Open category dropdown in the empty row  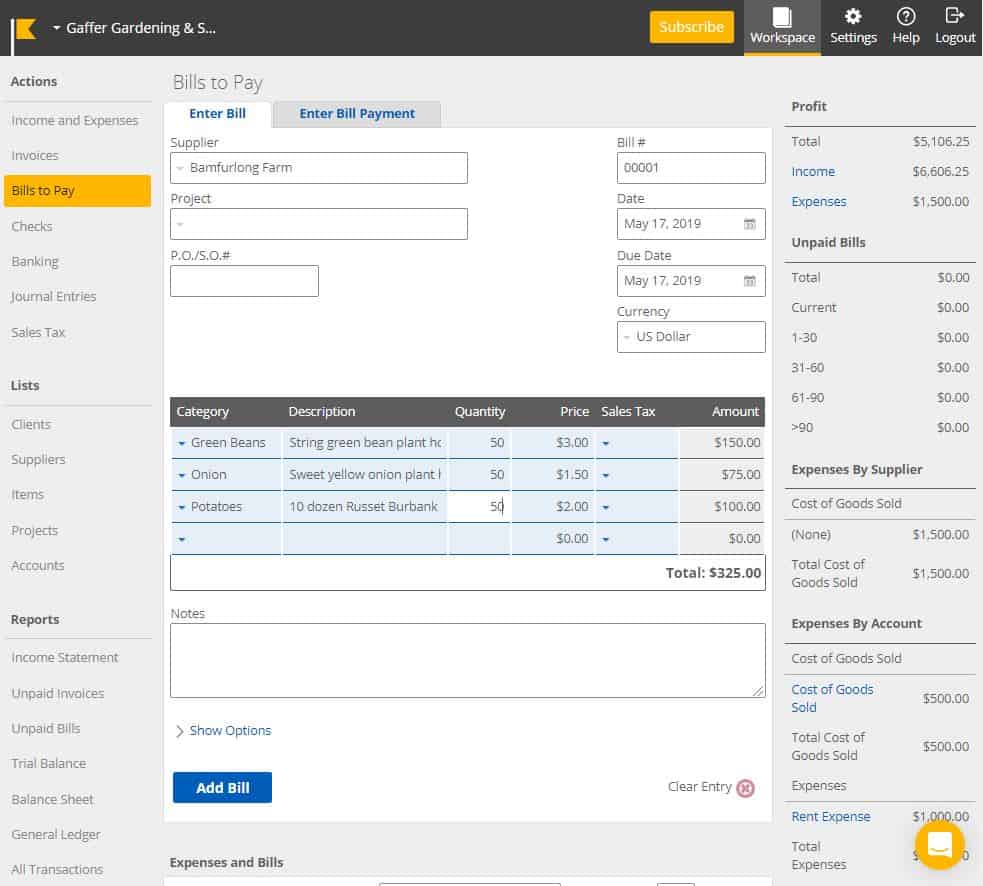click(x=182, y=539)
